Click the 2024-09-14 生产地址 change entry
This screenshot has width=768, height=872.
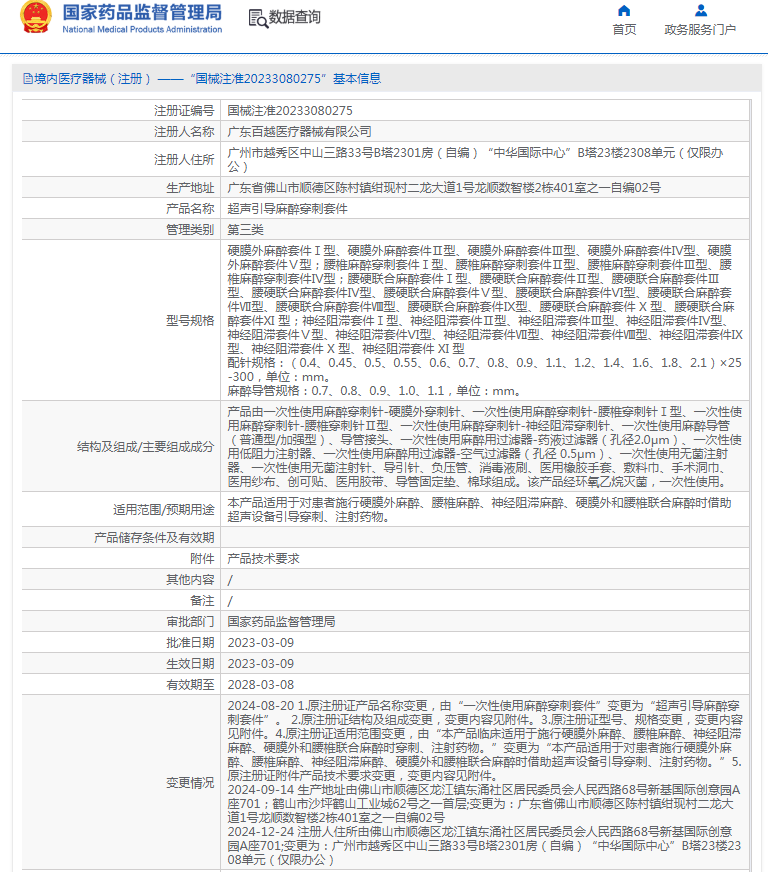(x=484, y=804)
